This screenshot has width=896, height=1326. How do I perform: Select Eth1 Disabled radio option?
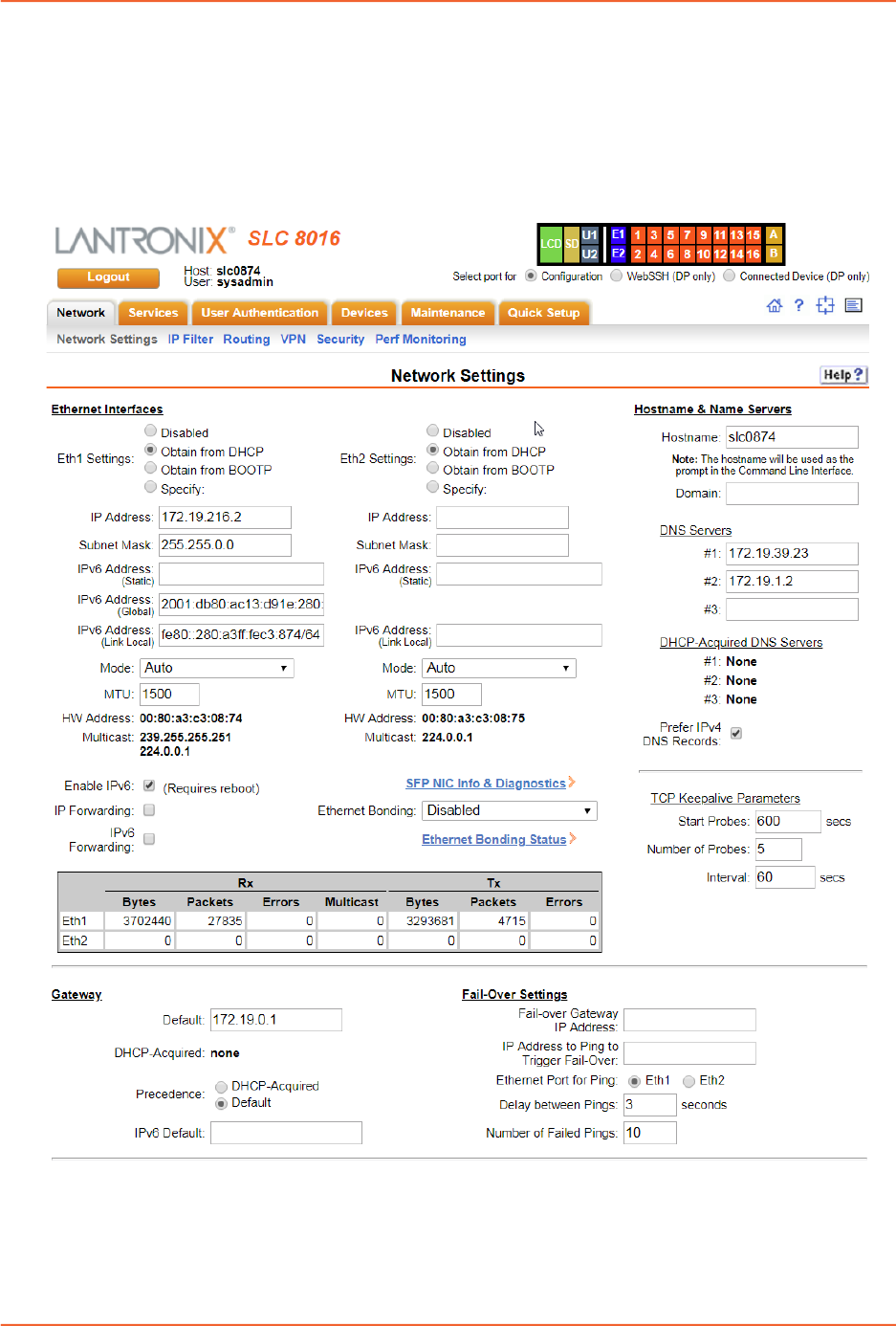tap(150, 431)
